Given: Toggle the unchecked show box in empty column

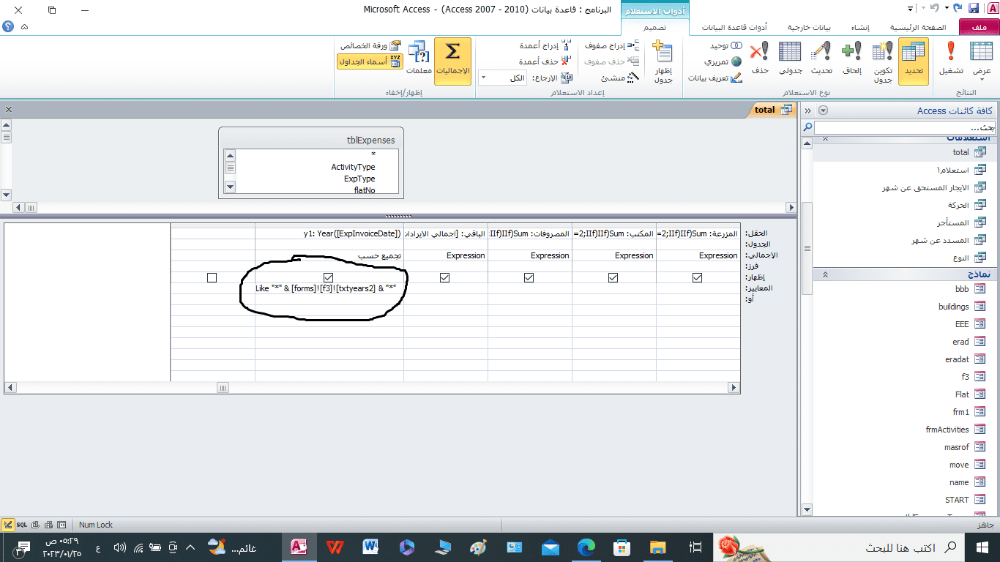Looking at the screenshot, I should coord(212,277).
